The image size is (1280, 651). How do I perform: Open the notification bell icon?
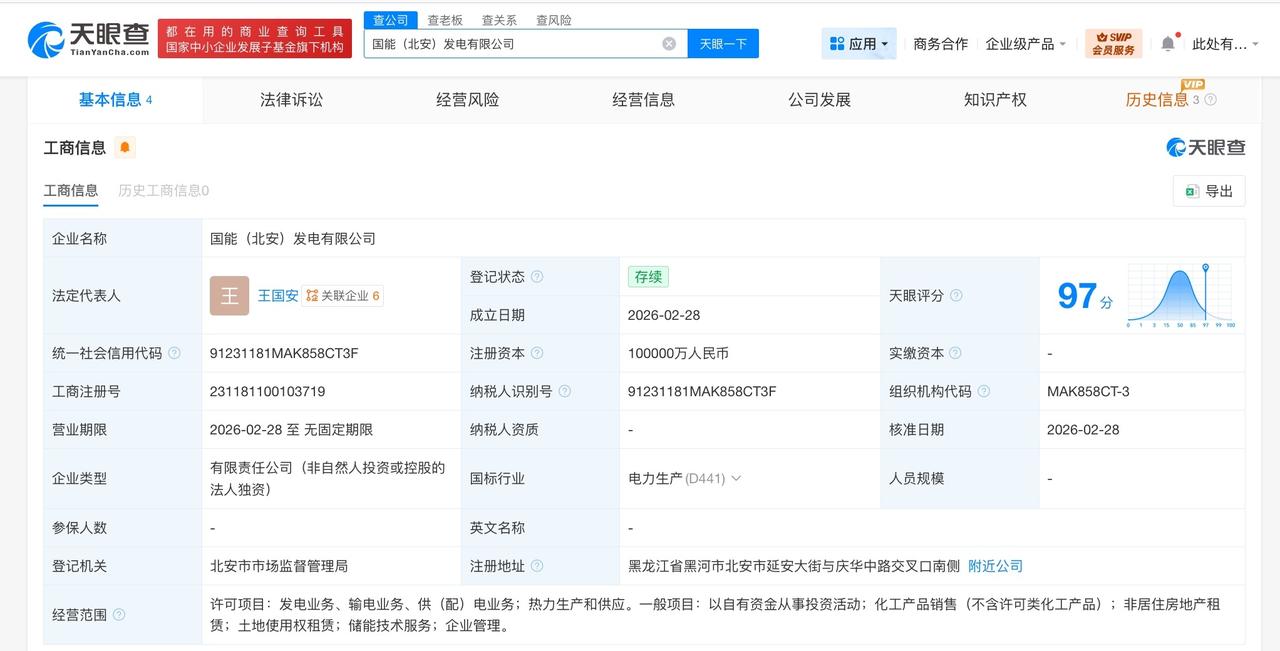1166,44
